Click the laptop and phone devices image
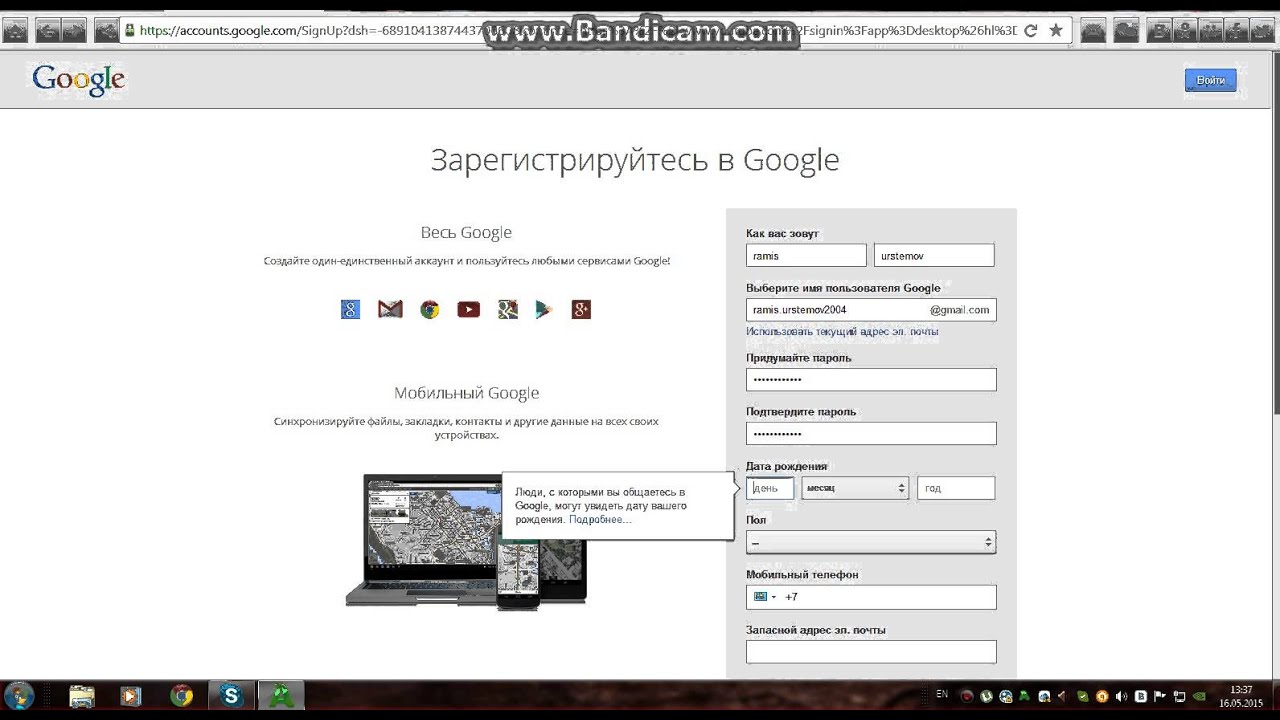The width and height of the screenshot is (1280, 720). click(x=466, y=541)
